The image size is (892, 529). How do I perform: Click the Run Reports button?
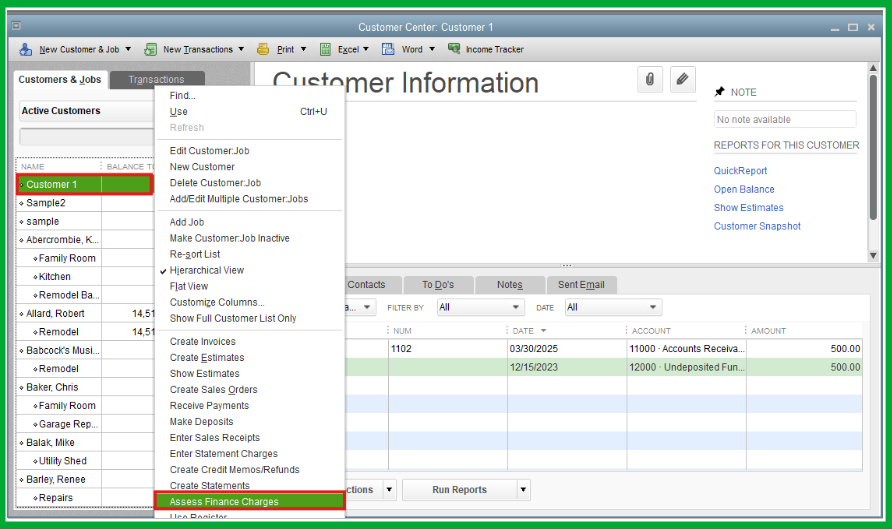click(459, 490)
